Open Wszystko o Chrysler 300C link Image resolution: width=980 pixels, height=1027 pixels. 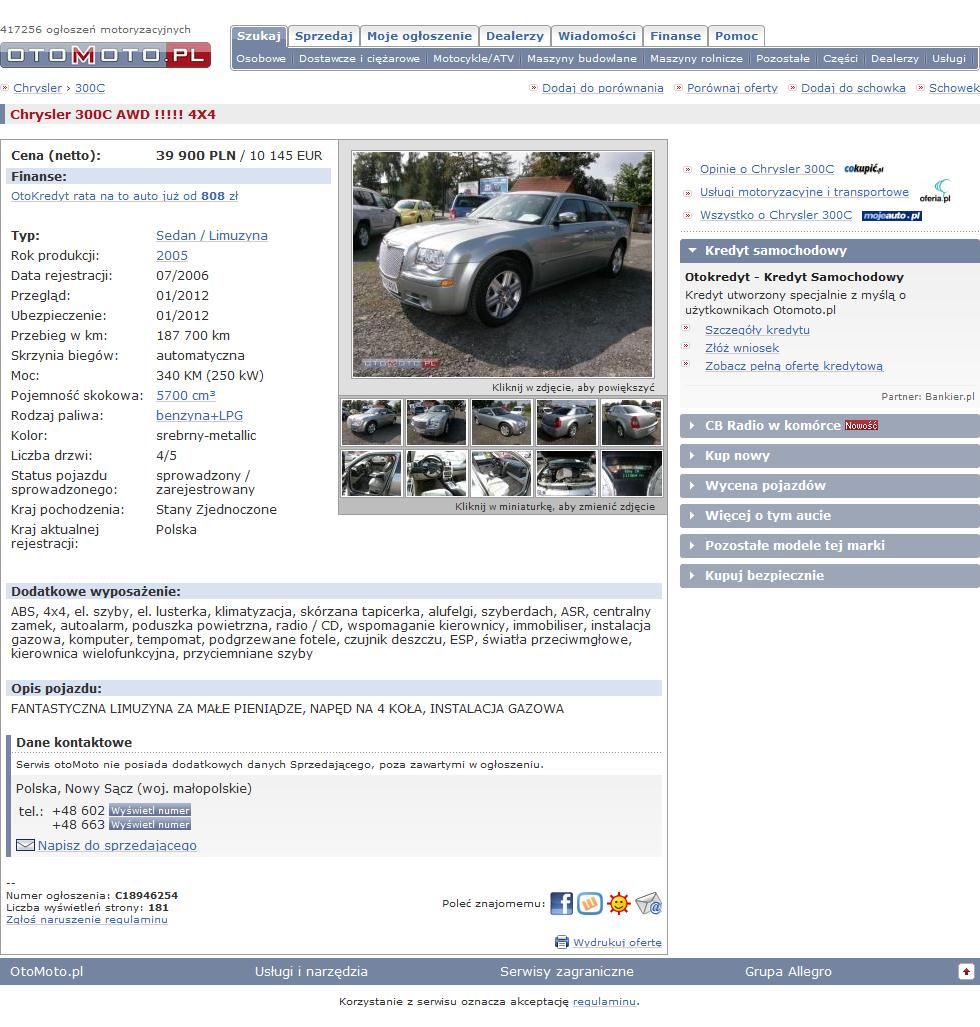(776, 215)
